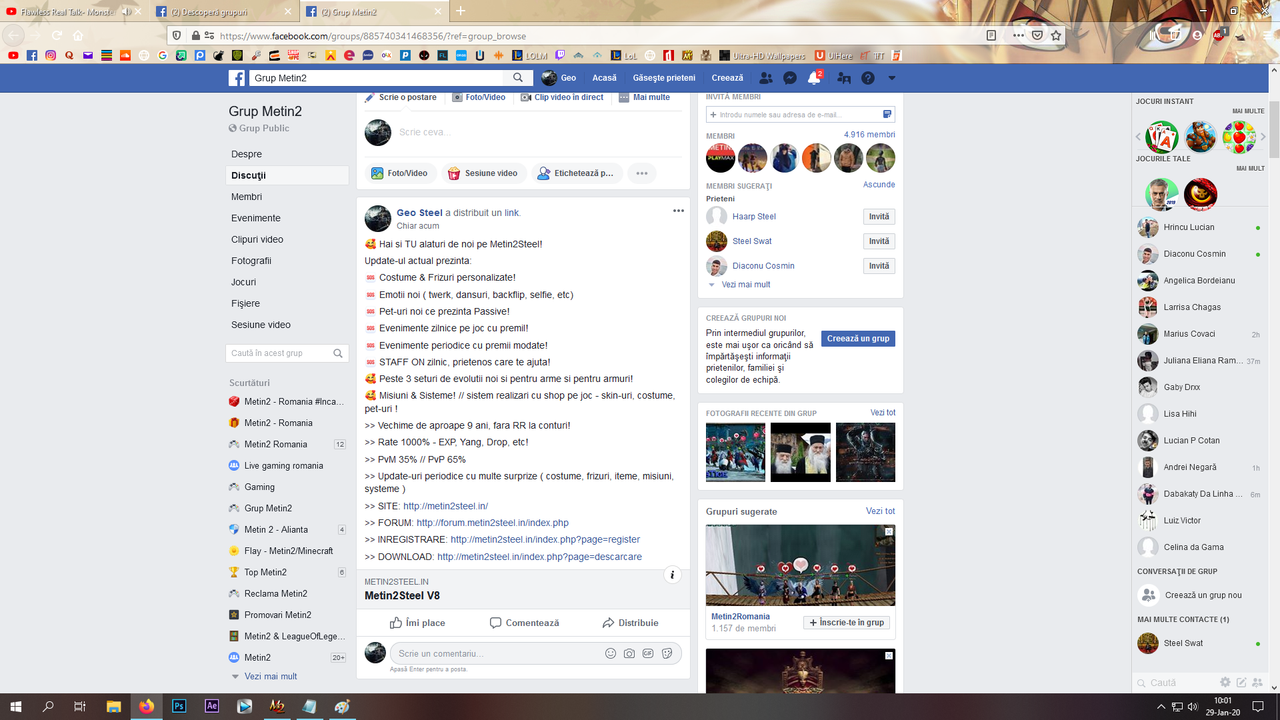Open the emoji picker in the comment box
Viewport: 1280px width, 720px height.
610,653
